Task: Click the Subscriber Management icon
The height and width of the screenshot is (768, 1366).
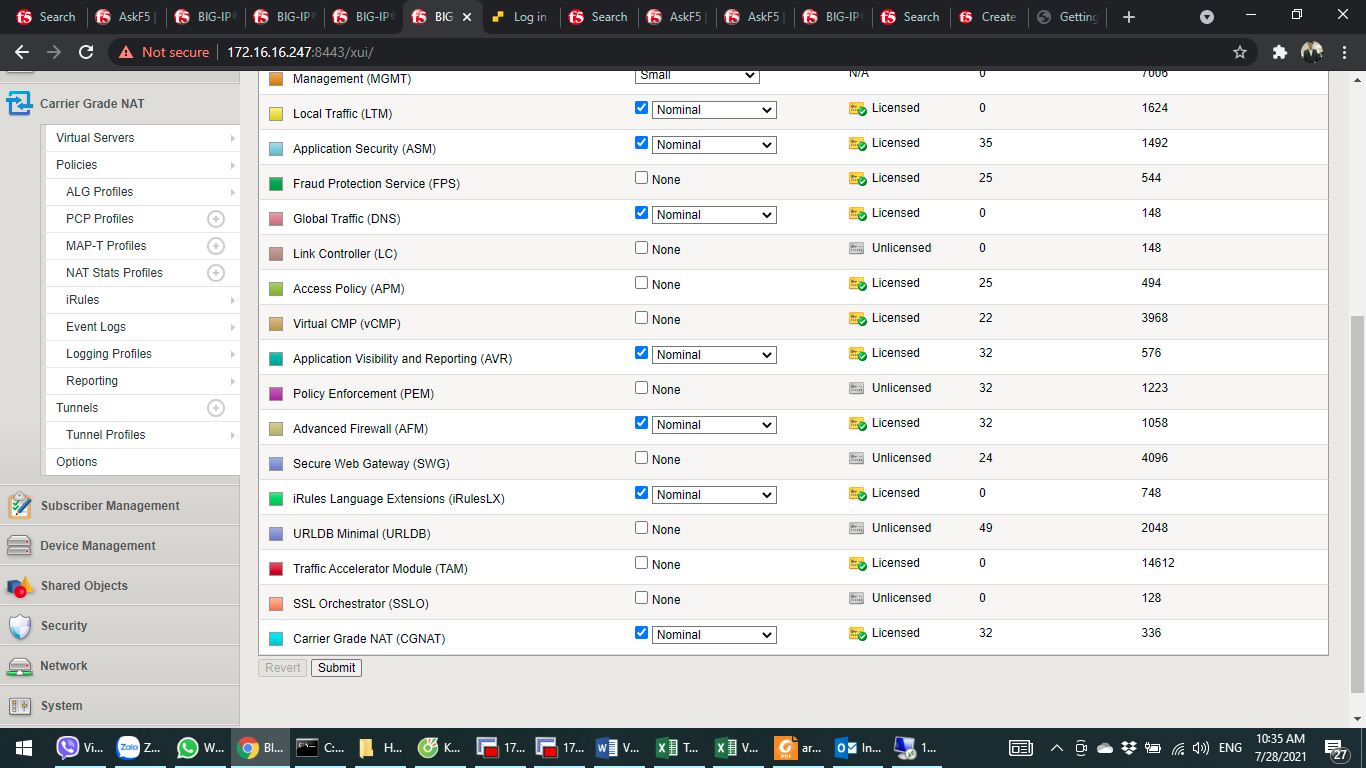Action: [x=19, y=506]
